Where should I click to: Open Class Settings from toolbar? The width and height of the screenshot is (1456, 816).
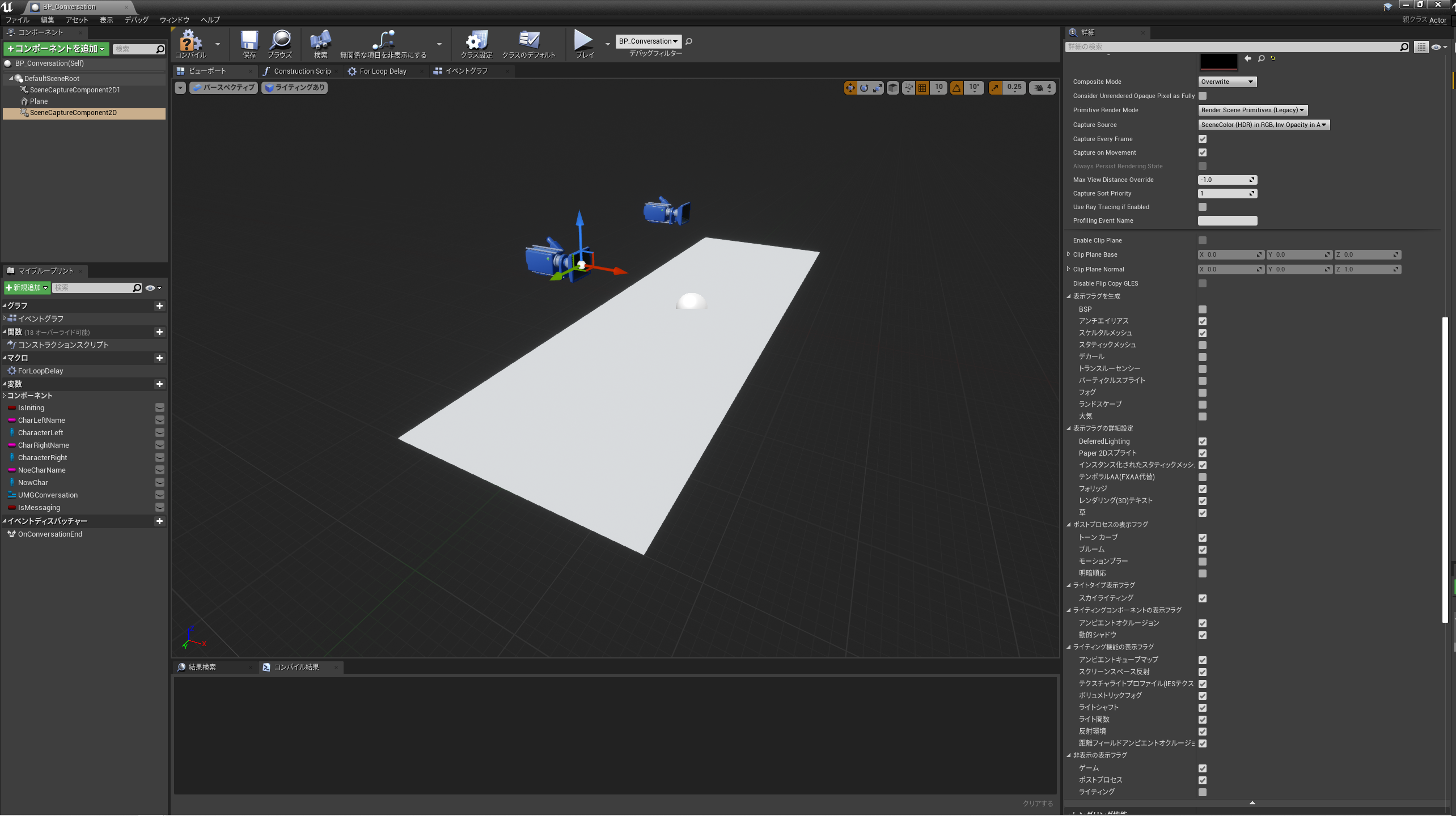tap(476, 41)
